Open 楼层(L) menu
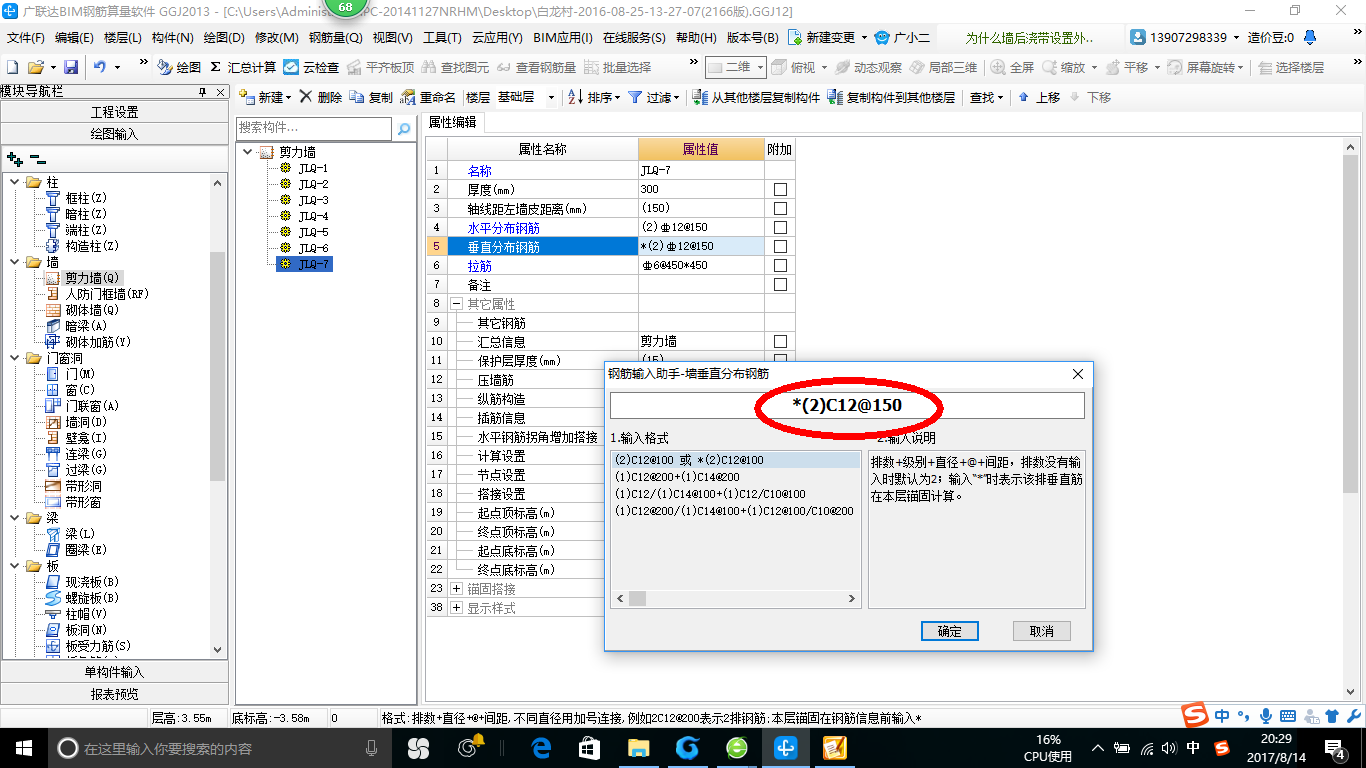The height and width of the screenshot is (768, 1366). click(x=123, y=38)
